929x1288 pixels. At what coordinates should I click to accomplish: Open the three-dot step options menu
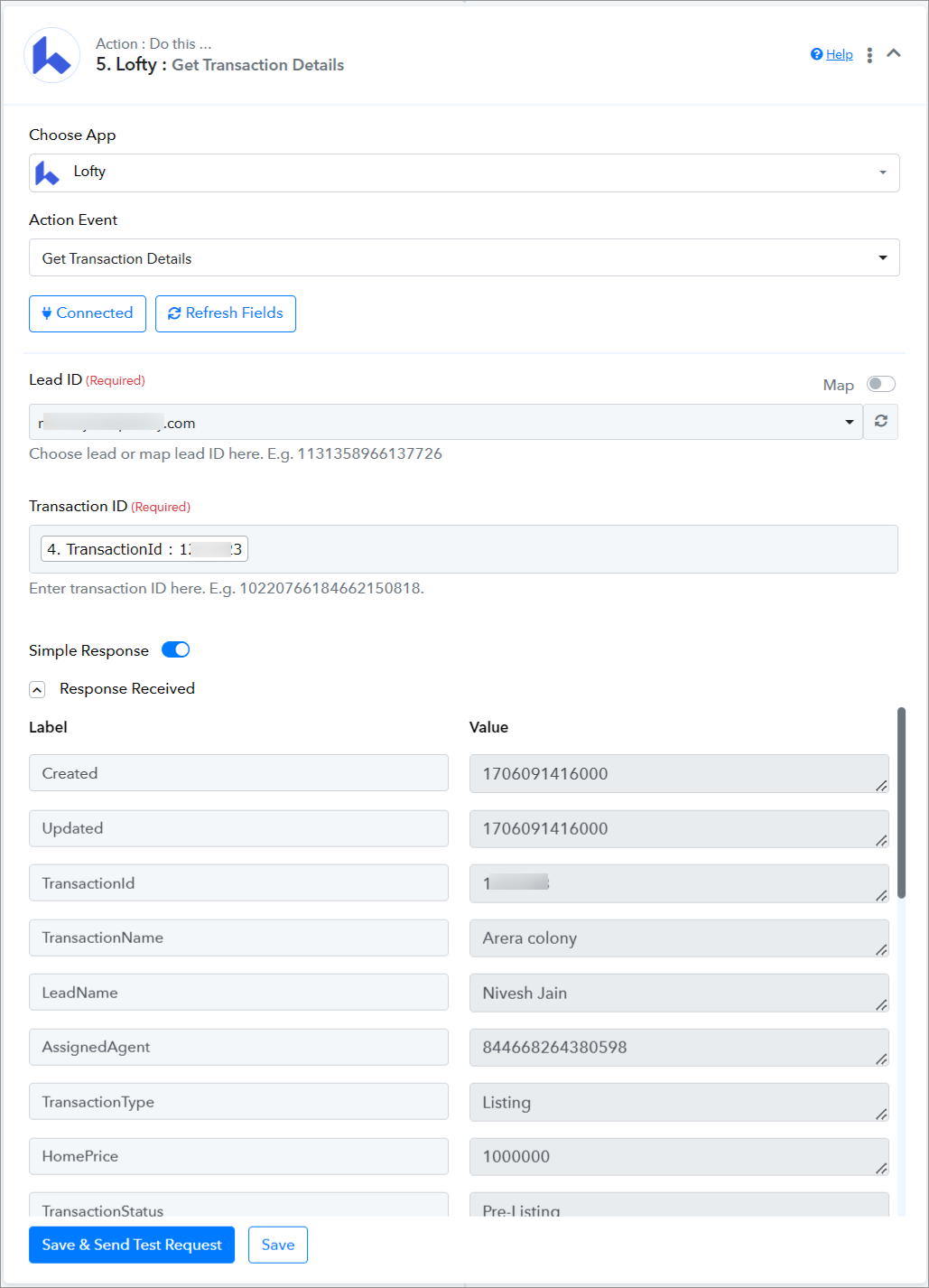[x=869, y=55]
